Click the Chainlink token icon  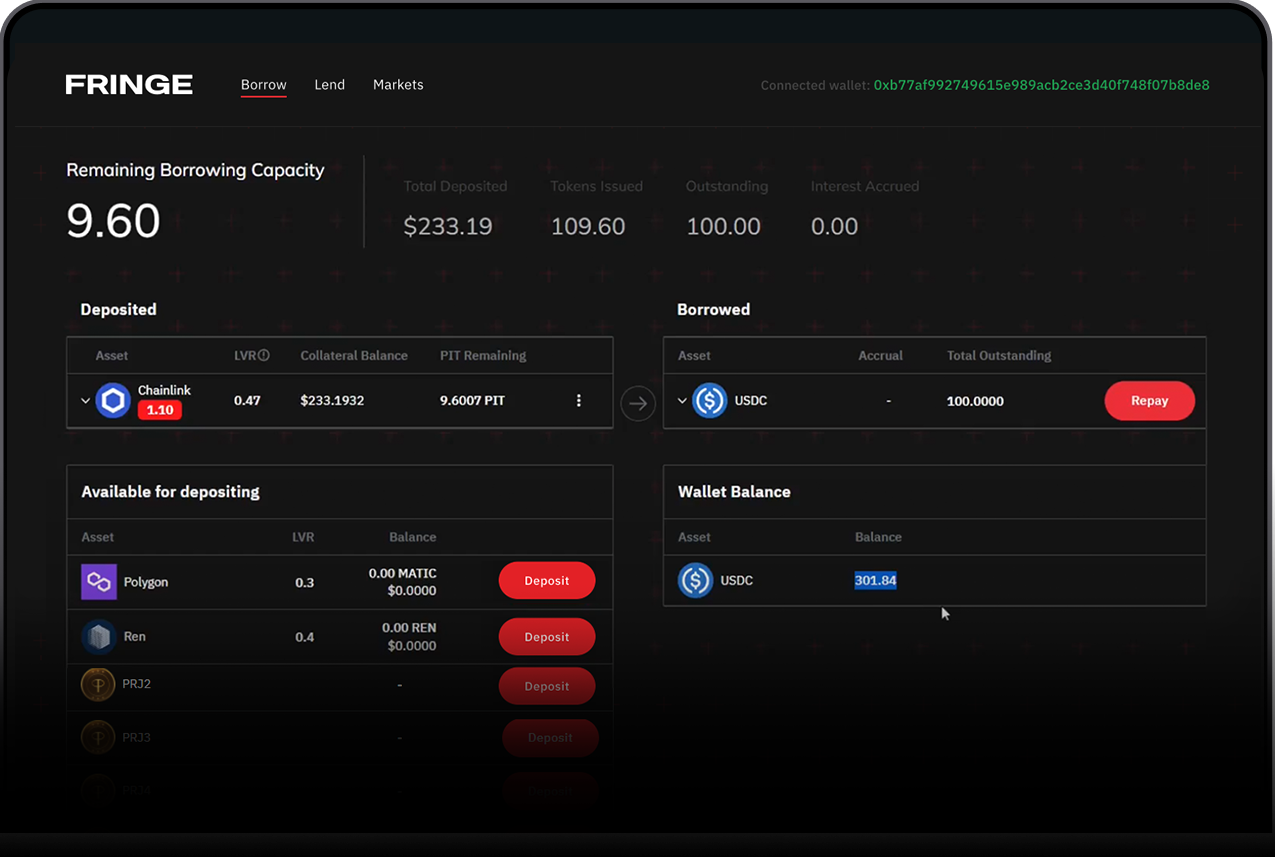click(x=113, y=401)
